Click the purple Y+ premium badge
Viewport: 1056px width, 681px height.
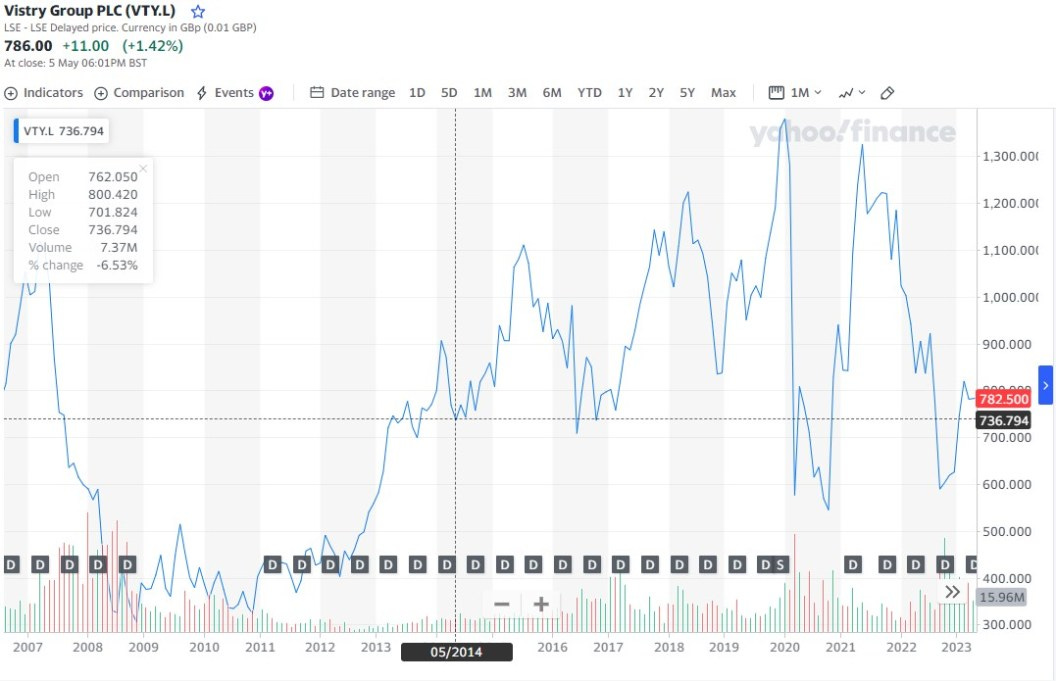[267, 94]
